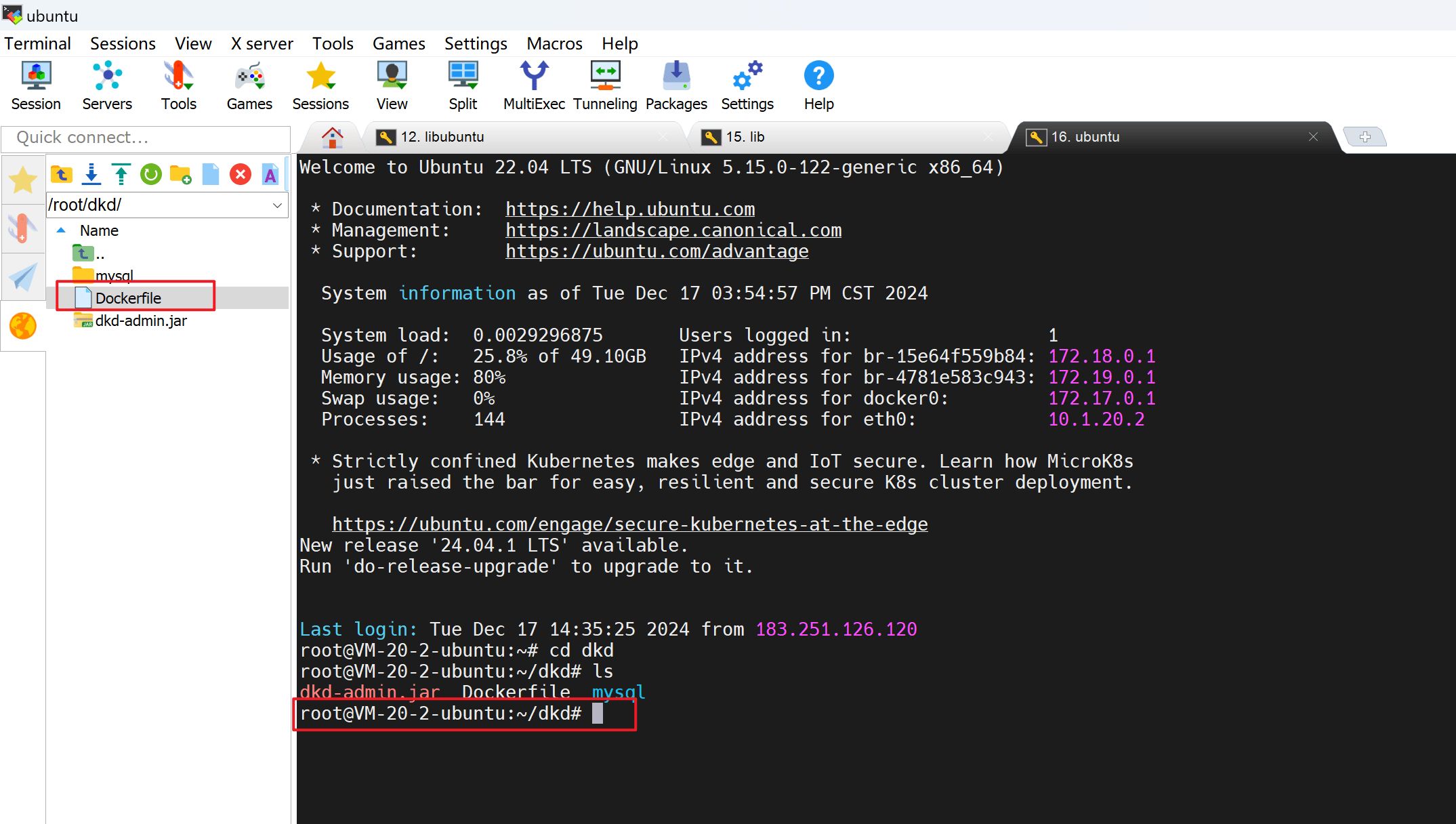1456x824 pixels.
Task: Open the Sessions star toolbar icon
Action: (320, 85)
